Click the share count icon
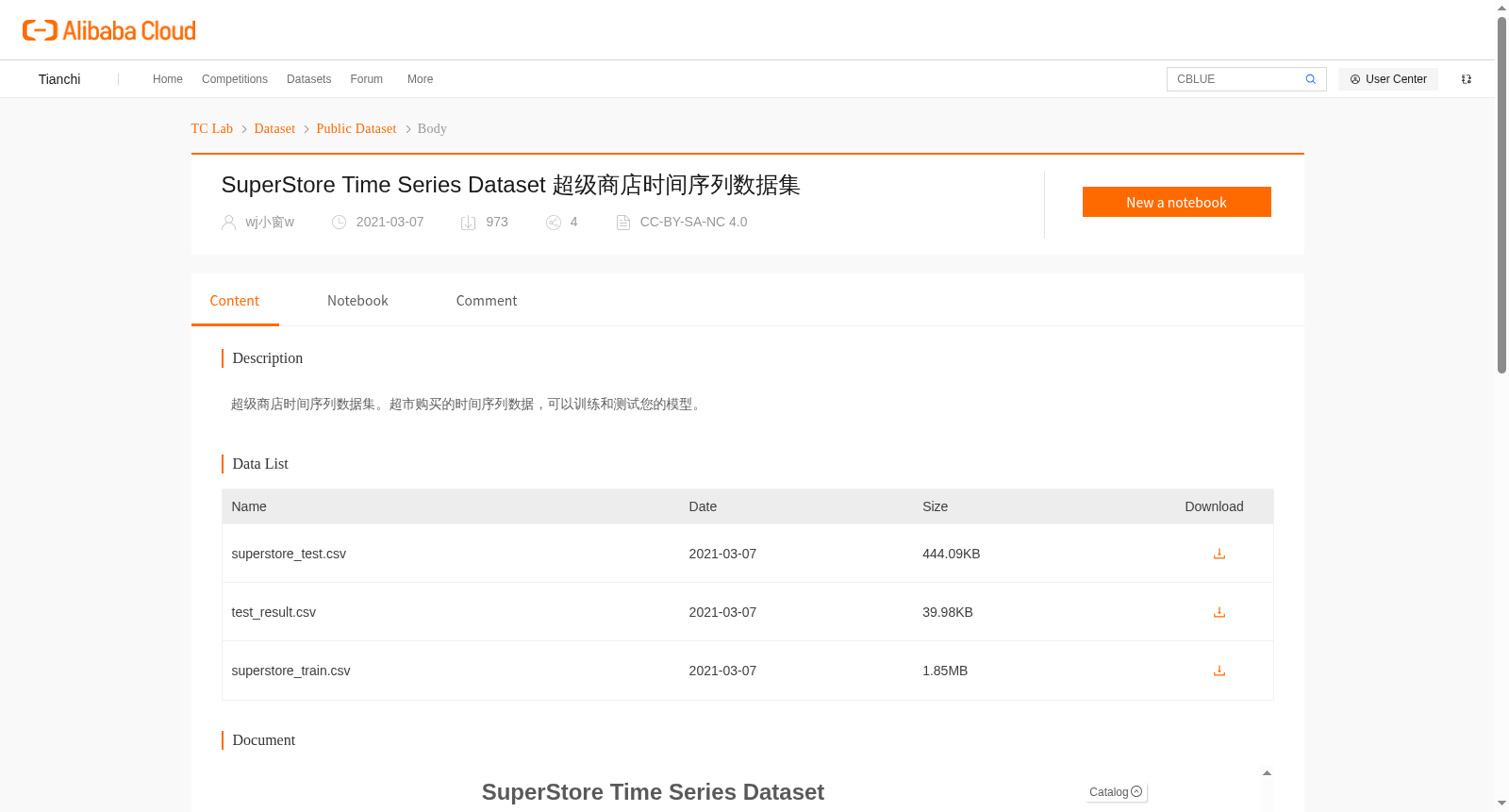The height and width of the screenshot is (812, 1509). pos(554,223)
